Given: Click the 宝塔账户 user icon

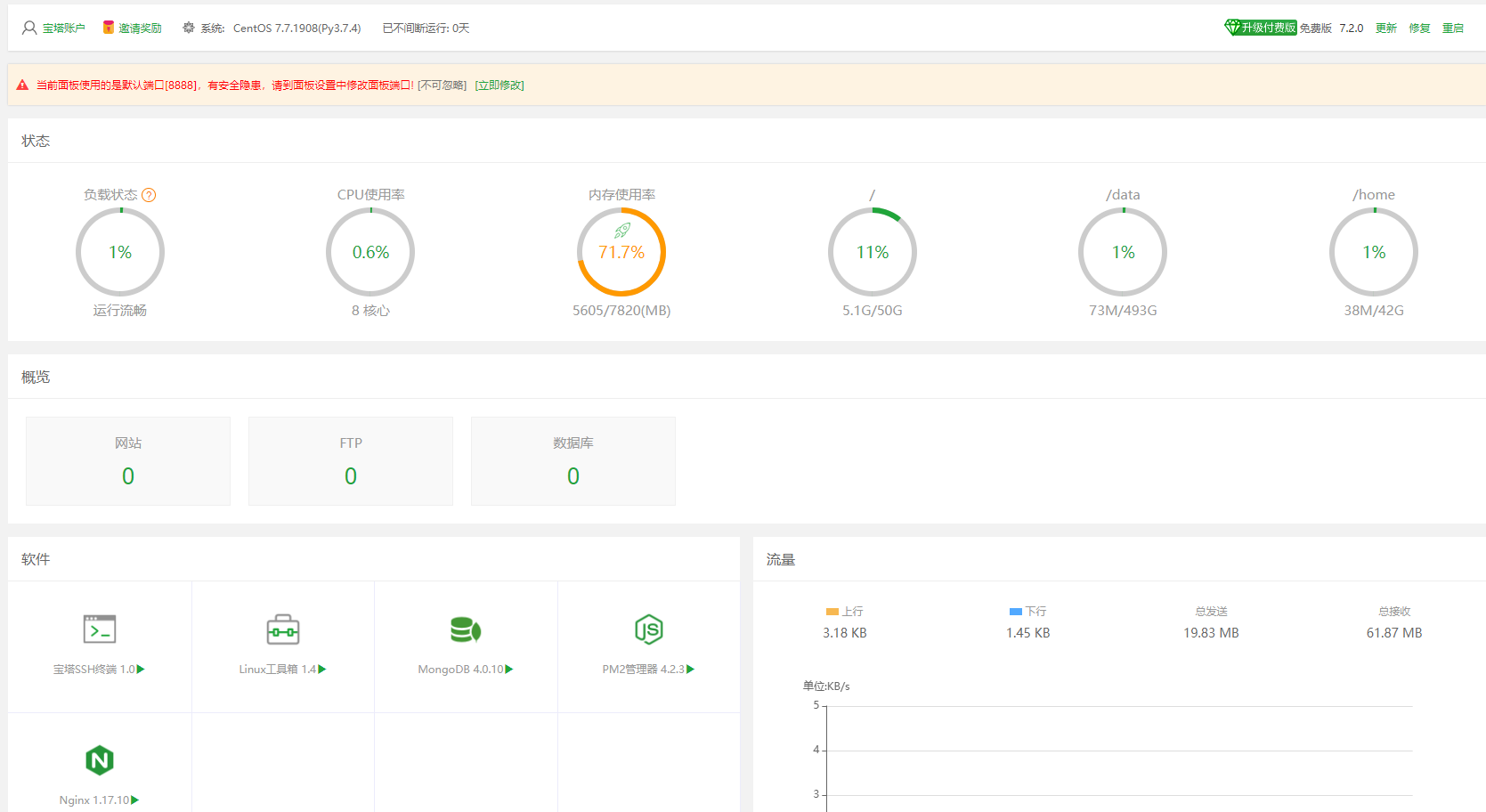Looking at the screenshot, I should pos(29,28).
